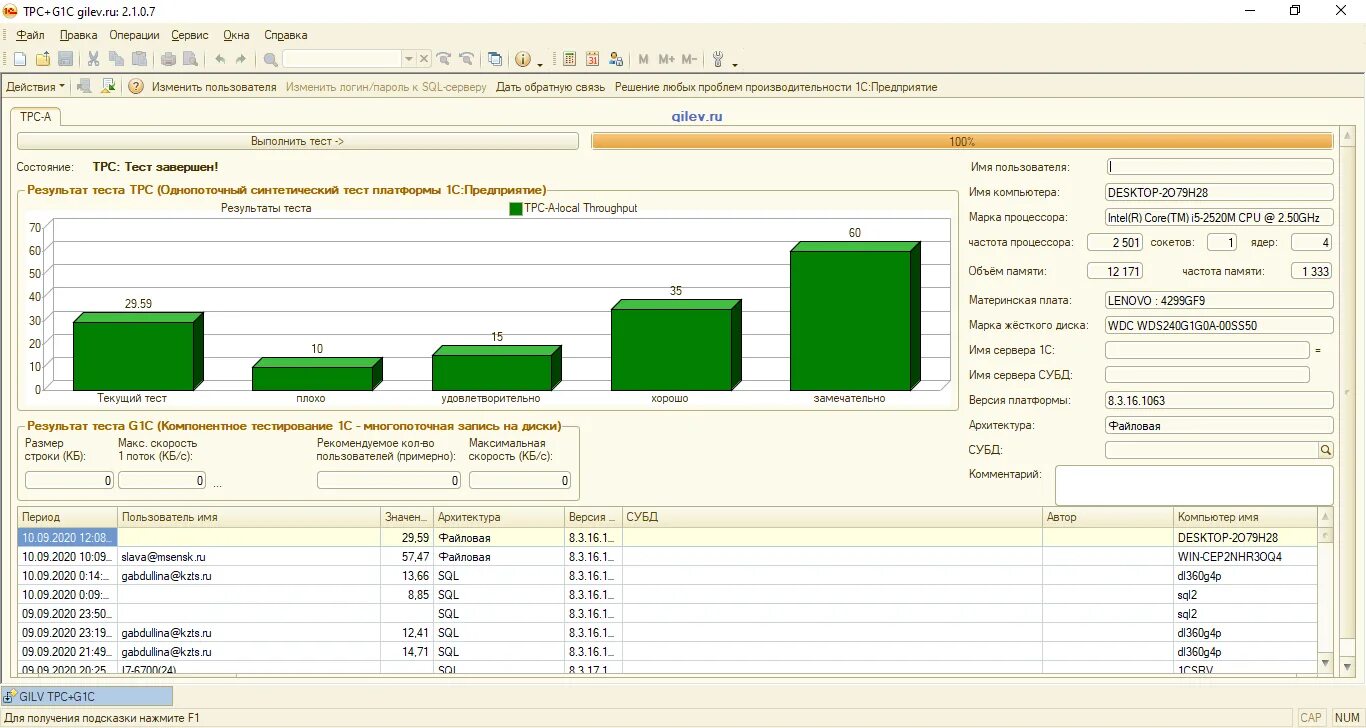Select the row with slava@msensk.ru
1366x728 pixels.
(x=668, y=556)
